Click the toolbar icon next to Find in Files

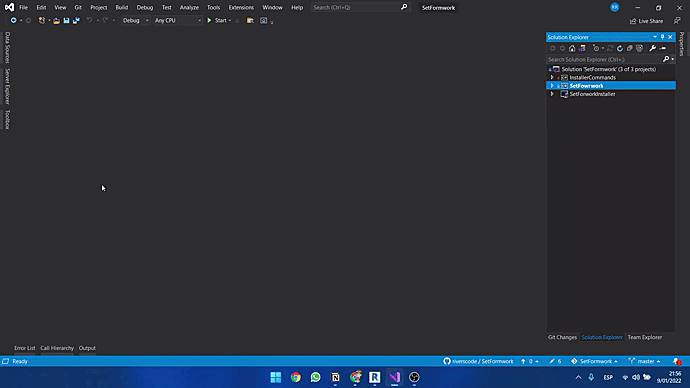263,20
